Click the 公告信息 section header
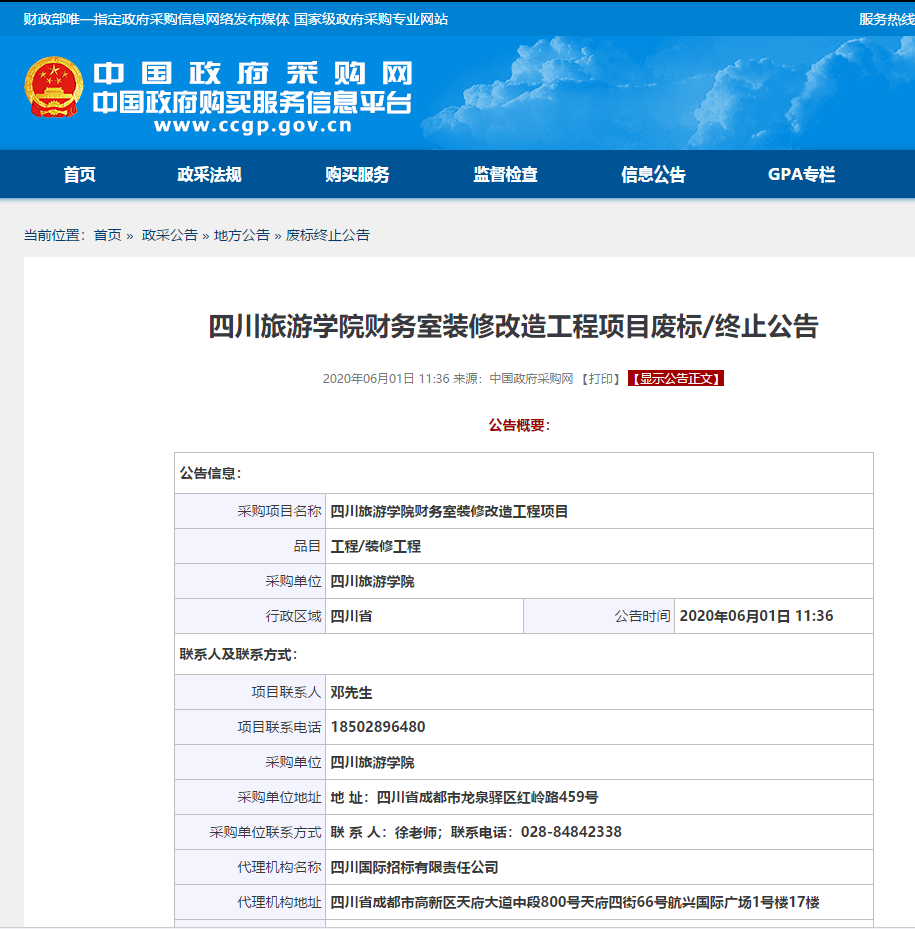The width and height of the screenshot is (915, 929). (210, 473)
